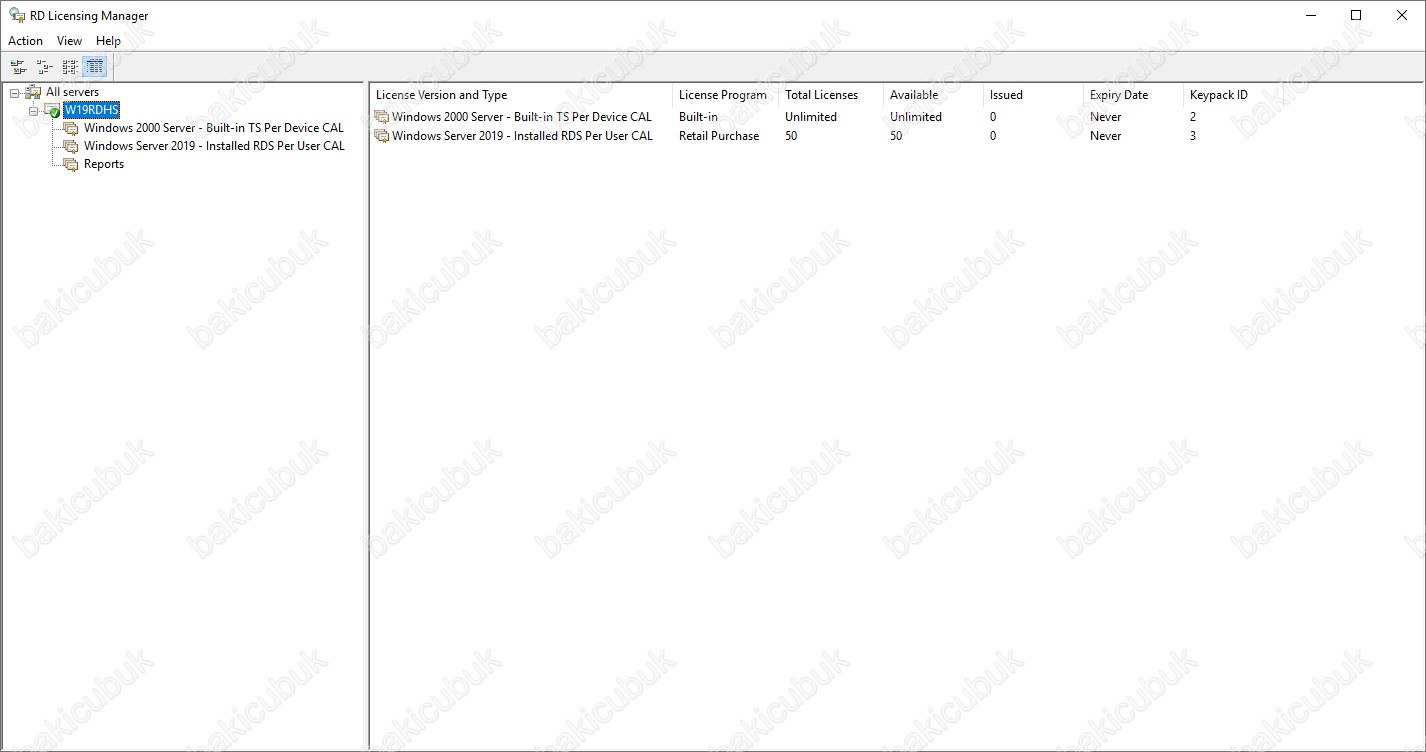This screenshot has height=752, width=1426.
Task: Click the Retail Purchase license program cell
Action: click(719, 136)
